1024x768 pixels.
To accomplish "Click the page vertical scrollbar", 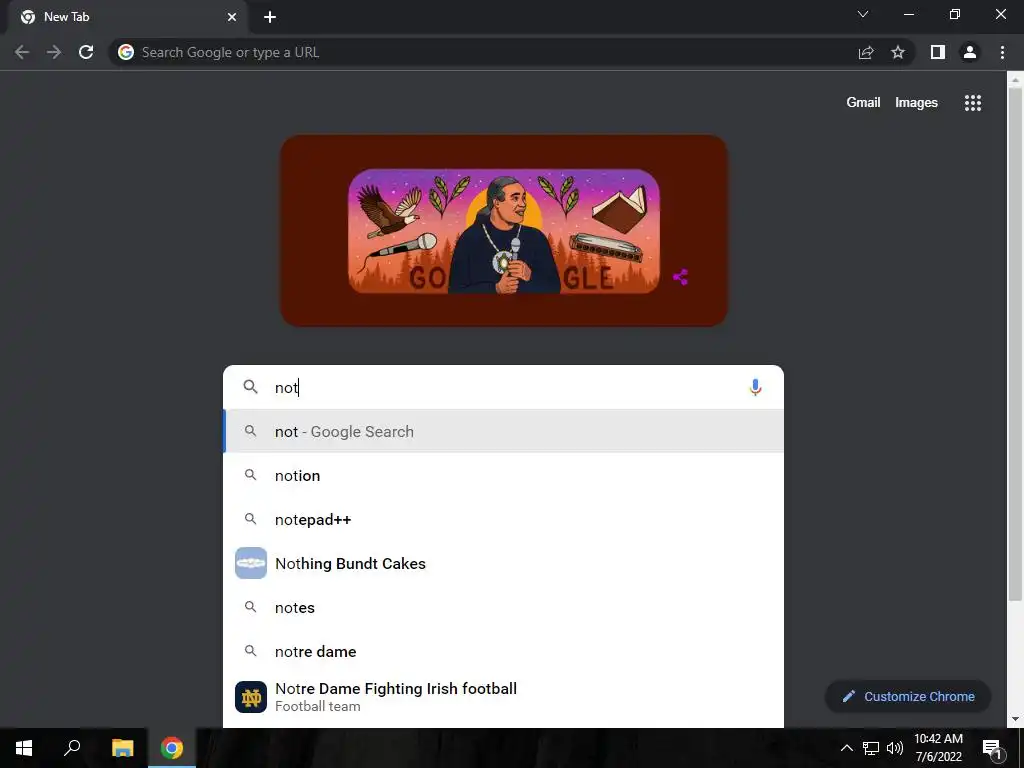I will tap(1014, 343).
